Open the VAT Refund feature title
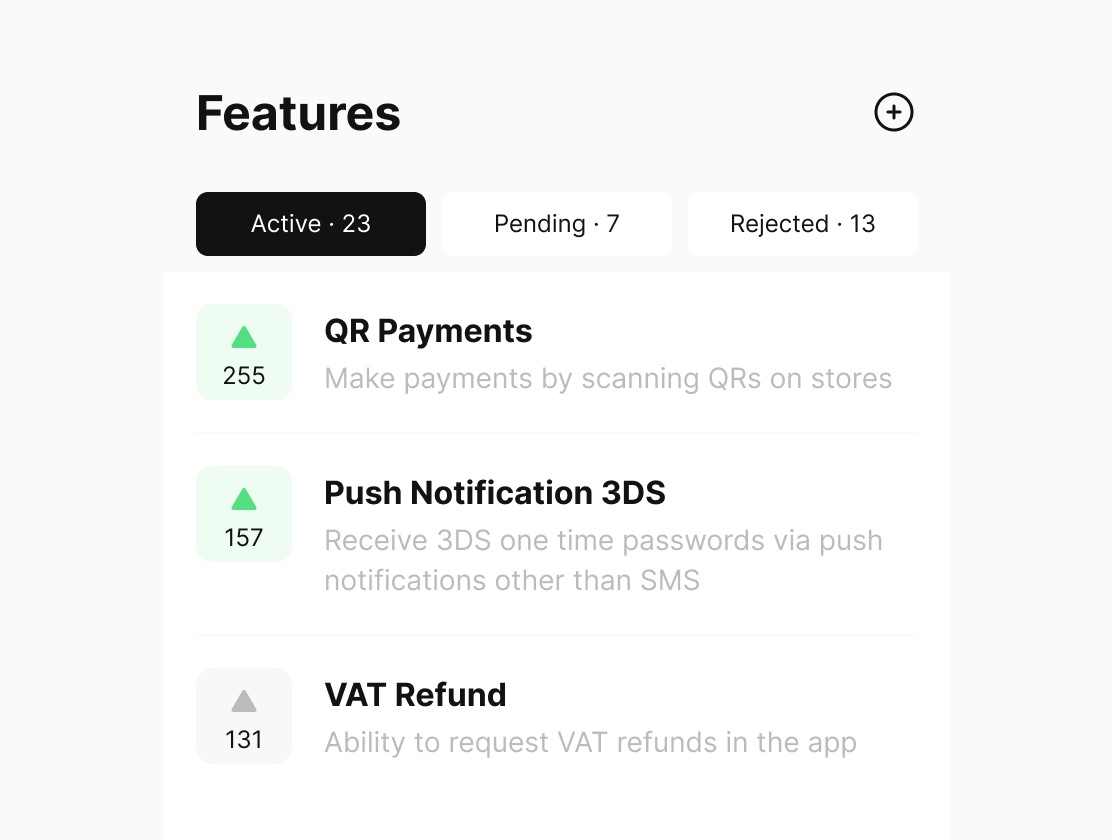The image size is (1112, 840). pos(415,695)
